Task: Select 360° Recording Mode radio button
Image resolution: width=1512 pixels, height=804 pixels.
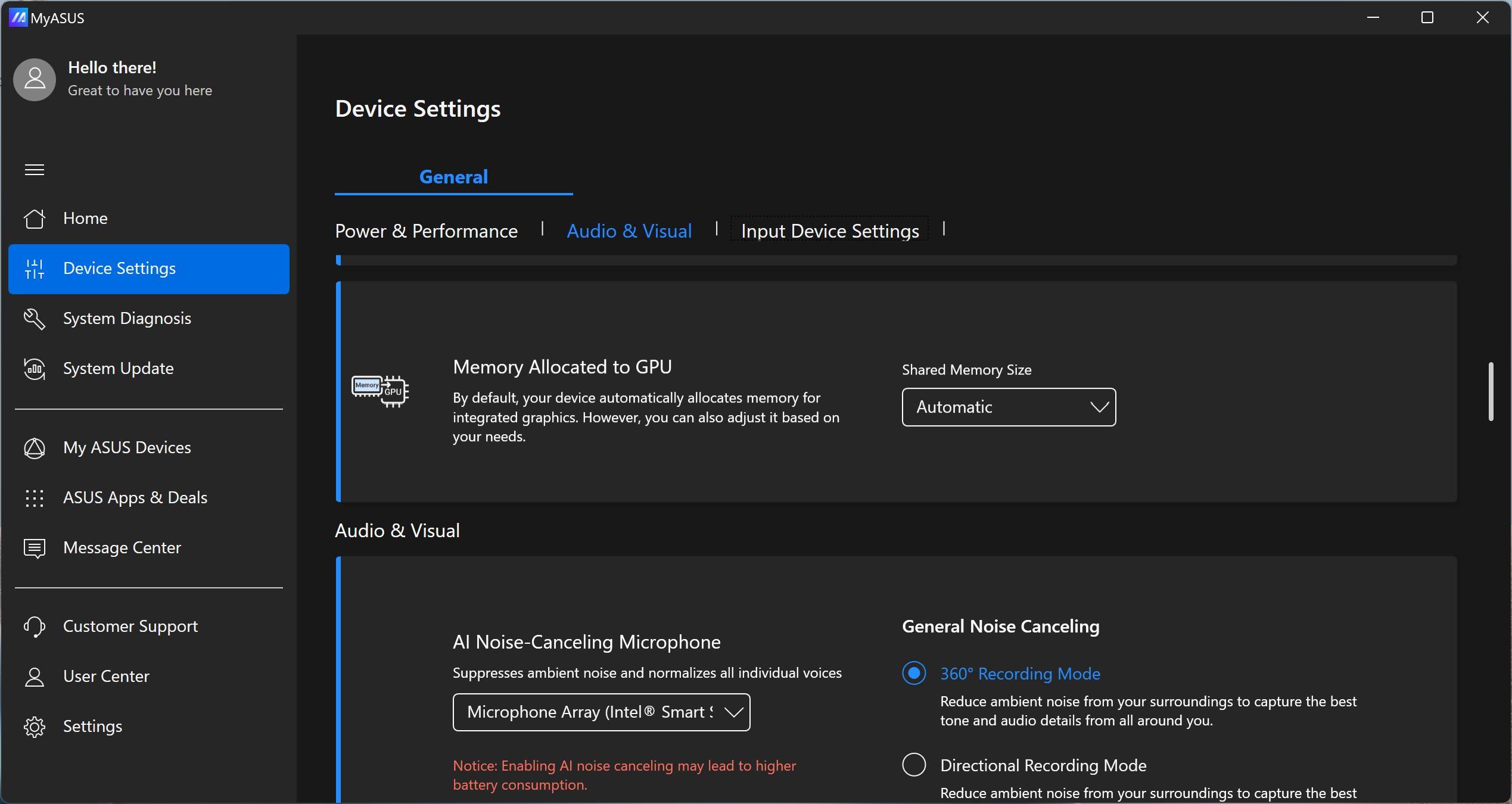Action: pyautogui.click(x=914, y=674)
